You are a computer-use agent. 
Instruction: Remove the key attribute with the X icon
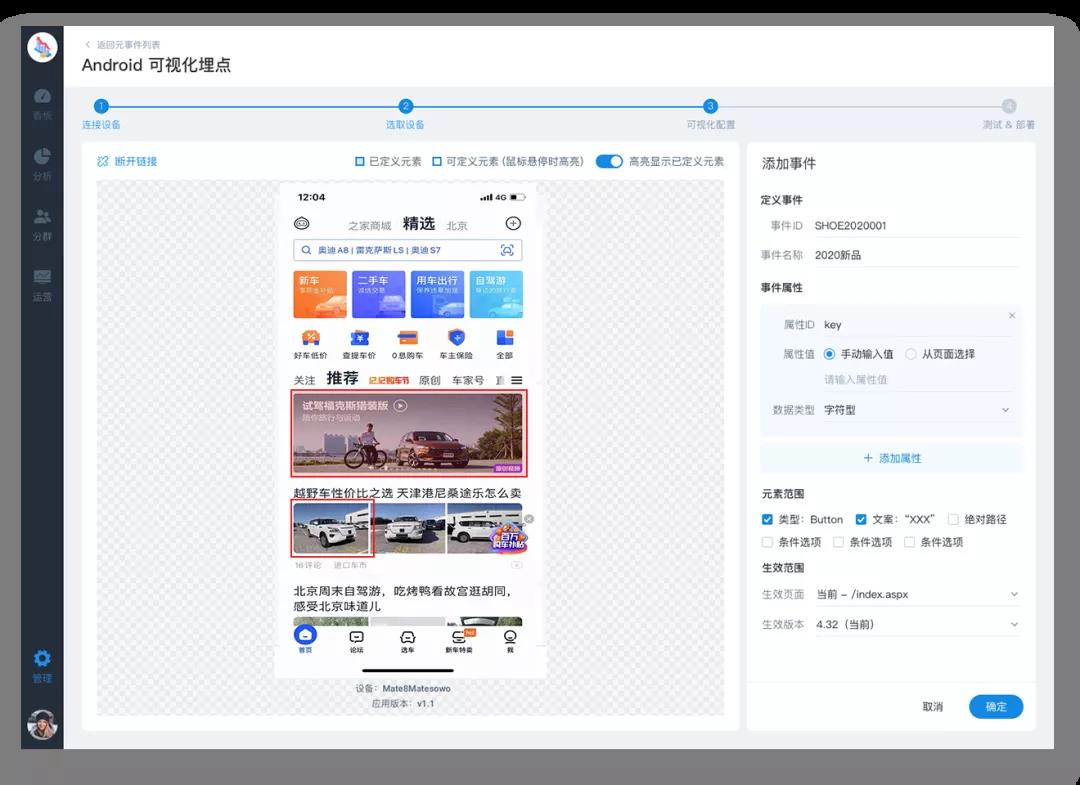click(1012, 315)
